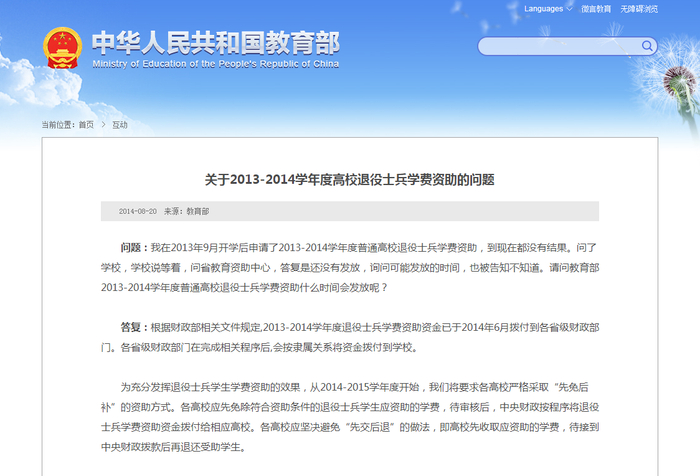Click the search magnifier icon

coord(646,46)
